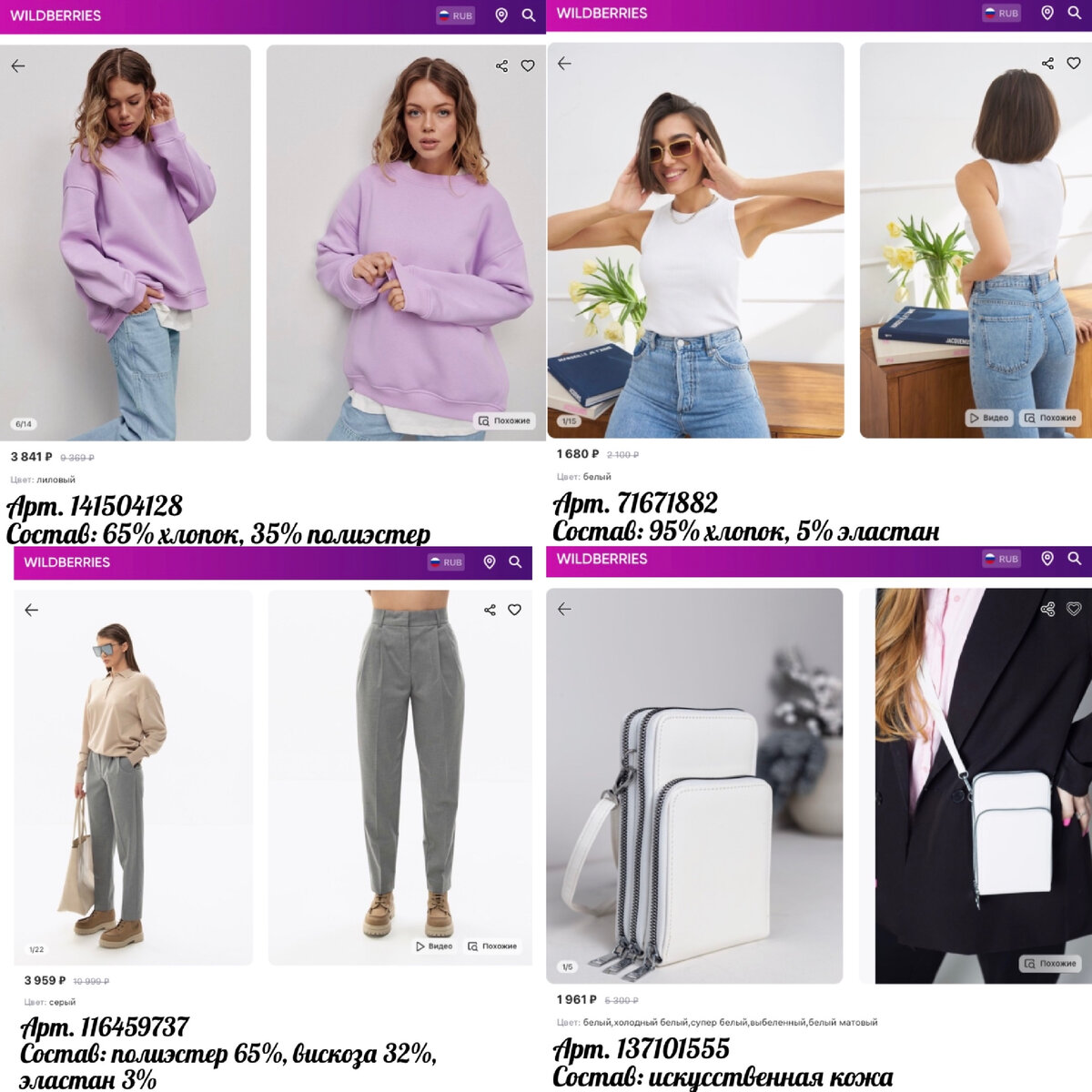Play the grey trousers video
1092x1092 pixels.
point(434,946)
